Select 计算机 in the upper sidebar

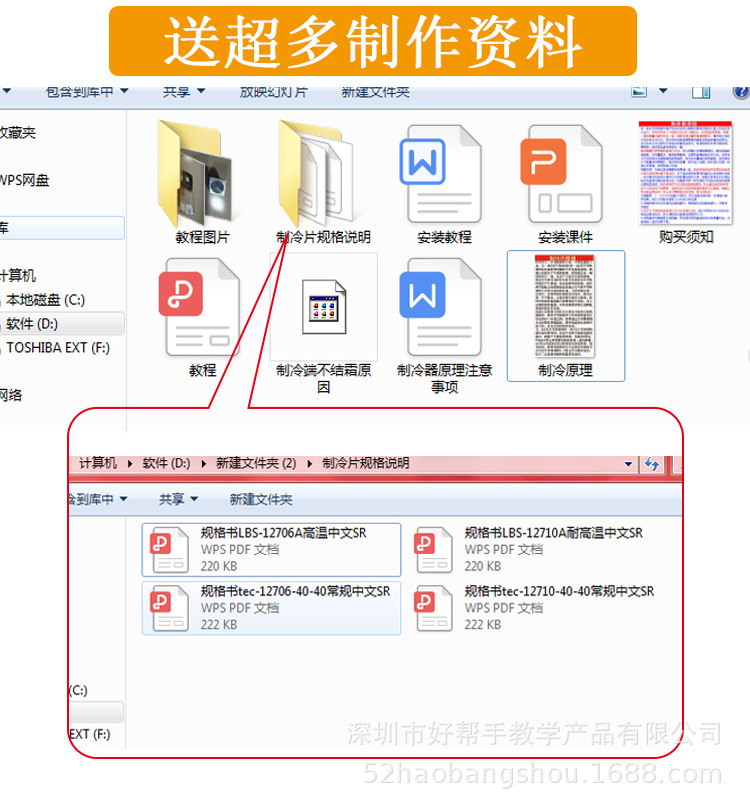tap(18, 275)
